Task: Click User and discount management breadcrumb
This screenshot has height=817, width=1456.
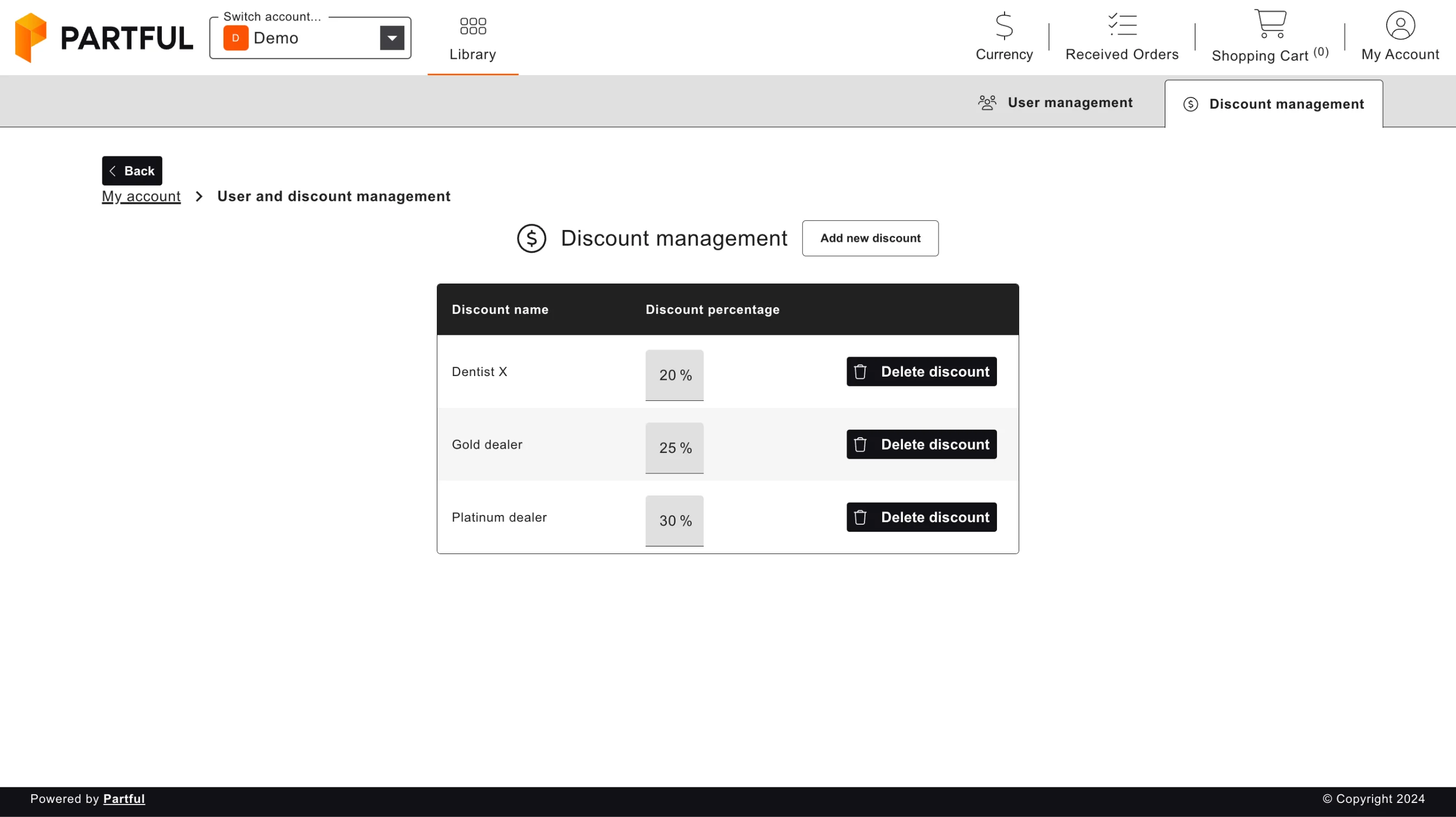Action: (333, 196)
